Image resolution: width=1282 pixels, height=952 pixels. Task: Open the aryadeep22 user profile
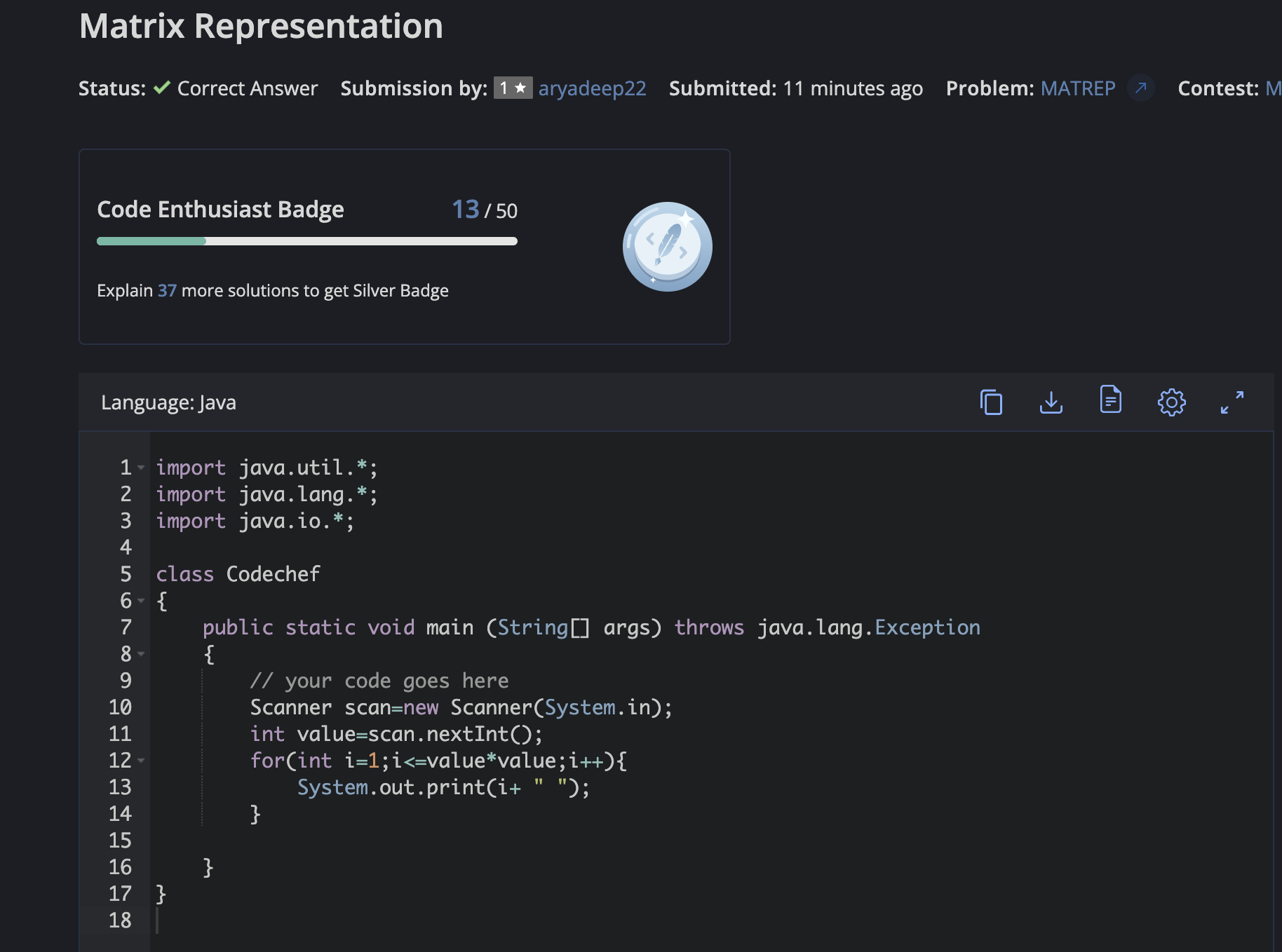point(591,88)
